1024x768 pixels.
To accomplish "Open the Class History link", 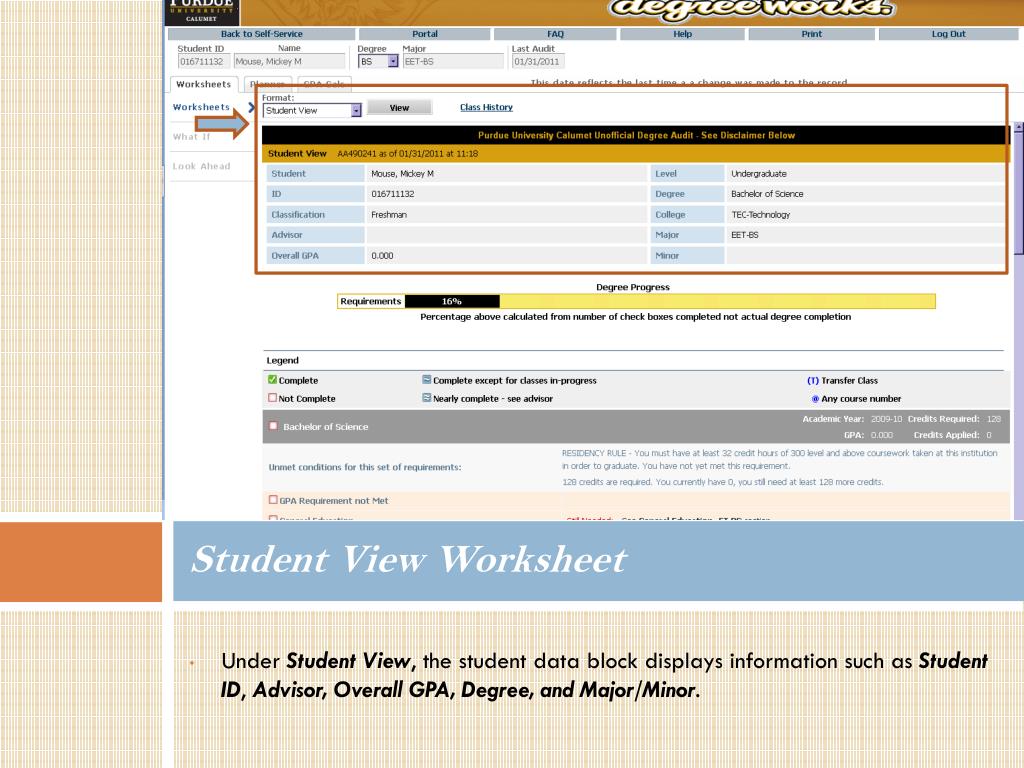I will (x=486, y=107).
